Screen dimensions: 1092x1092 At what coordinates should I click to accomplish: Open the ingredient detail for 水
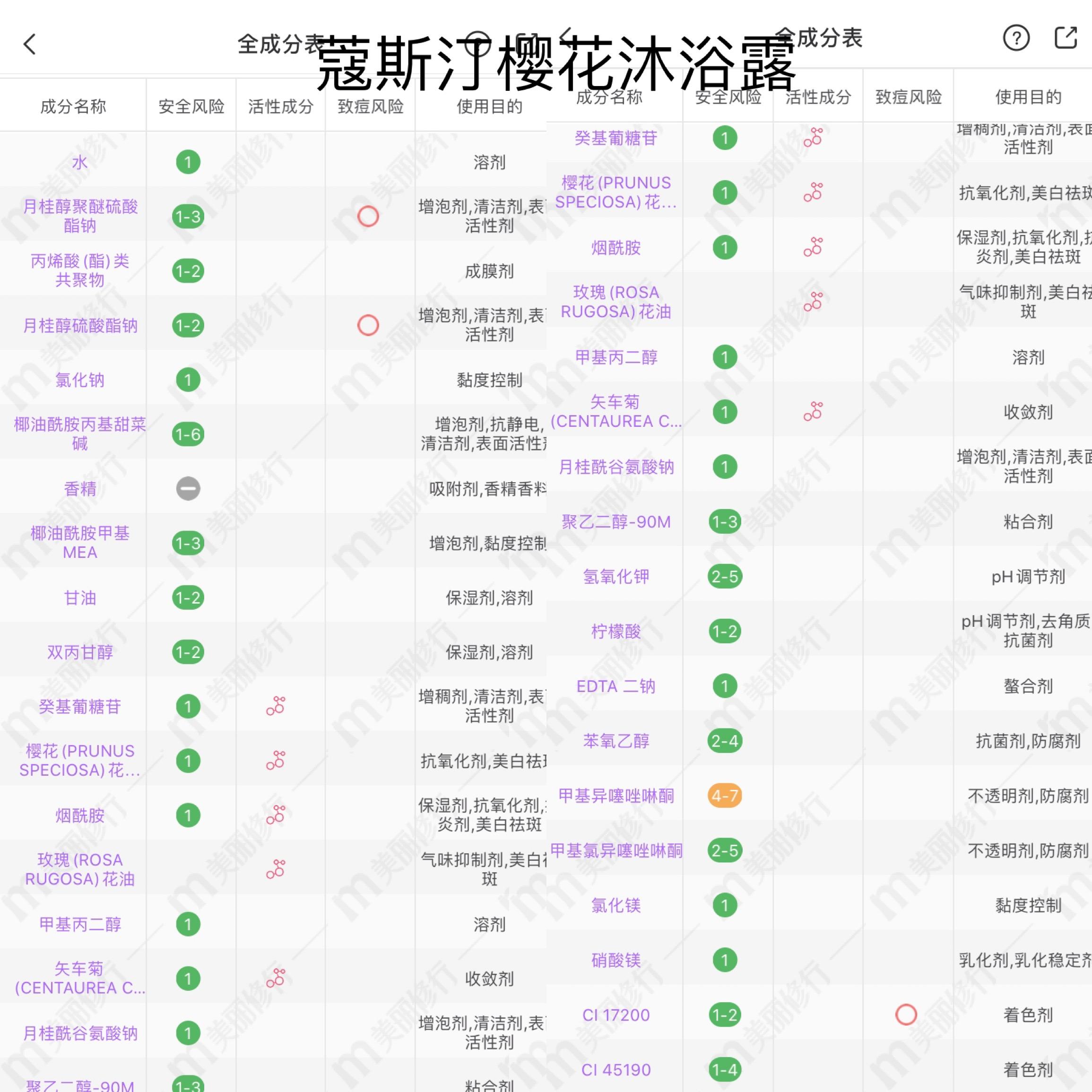point(78,162)
